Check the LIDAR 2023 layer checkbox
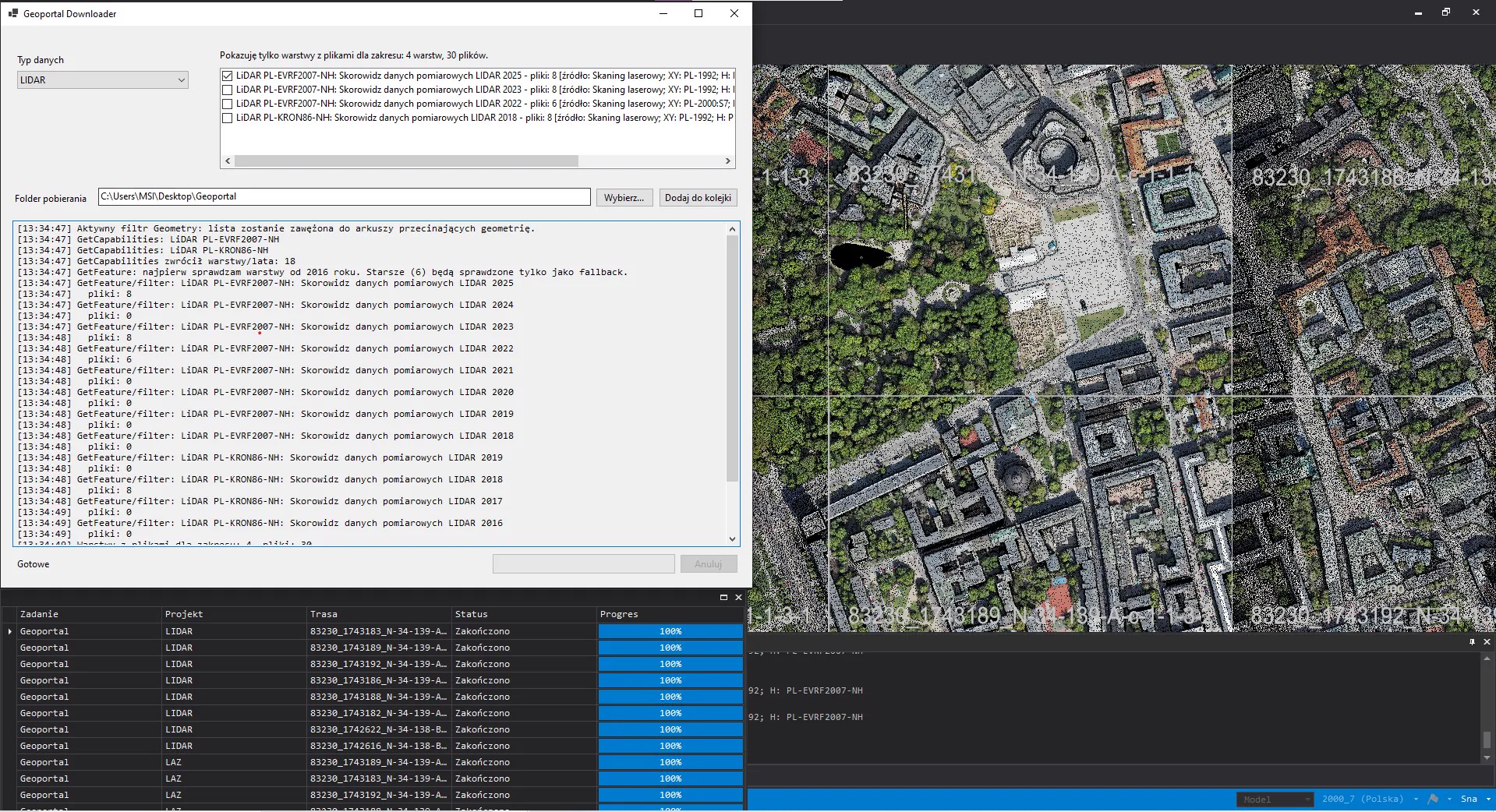Viewport: 1496px width, 812px height. coord(227,90)
